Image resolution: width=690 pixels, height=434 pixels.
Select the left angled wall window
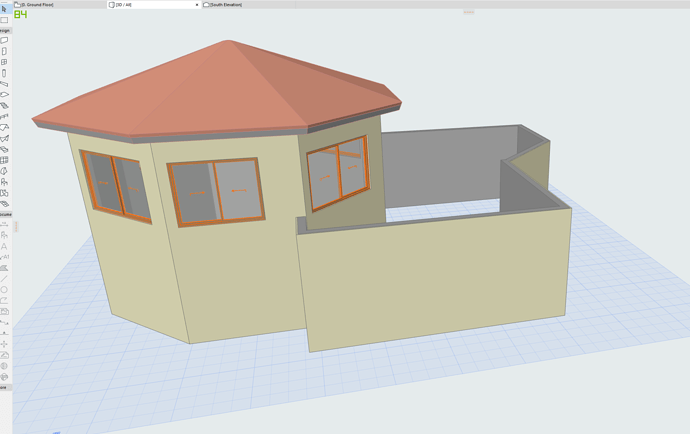(x=116, y=186)
